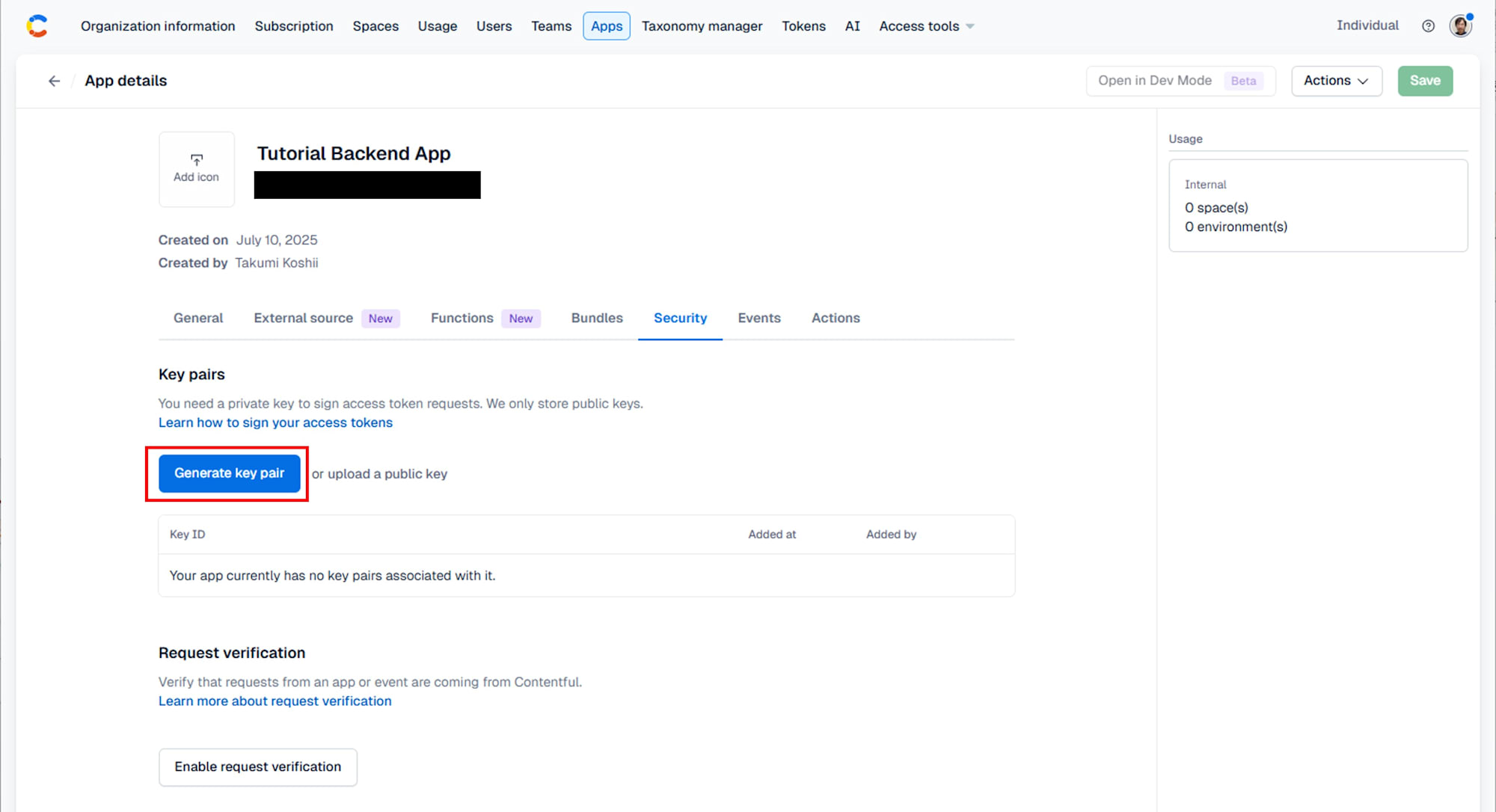Open the Actions dropdown button
This screenshot has height=812, width=1496.
[x=1336, y=81]
